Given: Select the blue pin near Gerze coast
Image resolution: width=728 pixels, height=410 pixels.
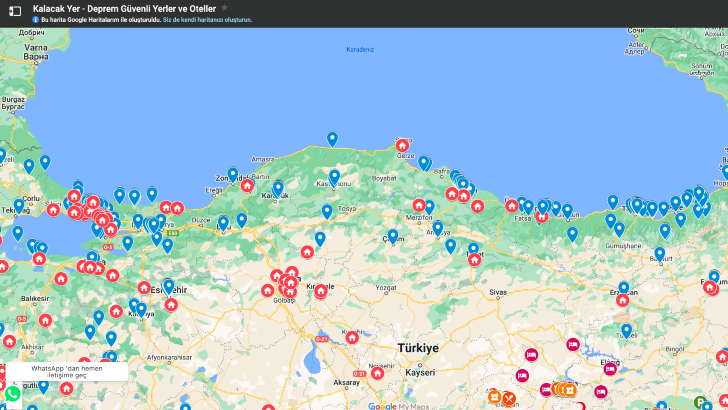Looking at the screenshot, I should point(423,162).
